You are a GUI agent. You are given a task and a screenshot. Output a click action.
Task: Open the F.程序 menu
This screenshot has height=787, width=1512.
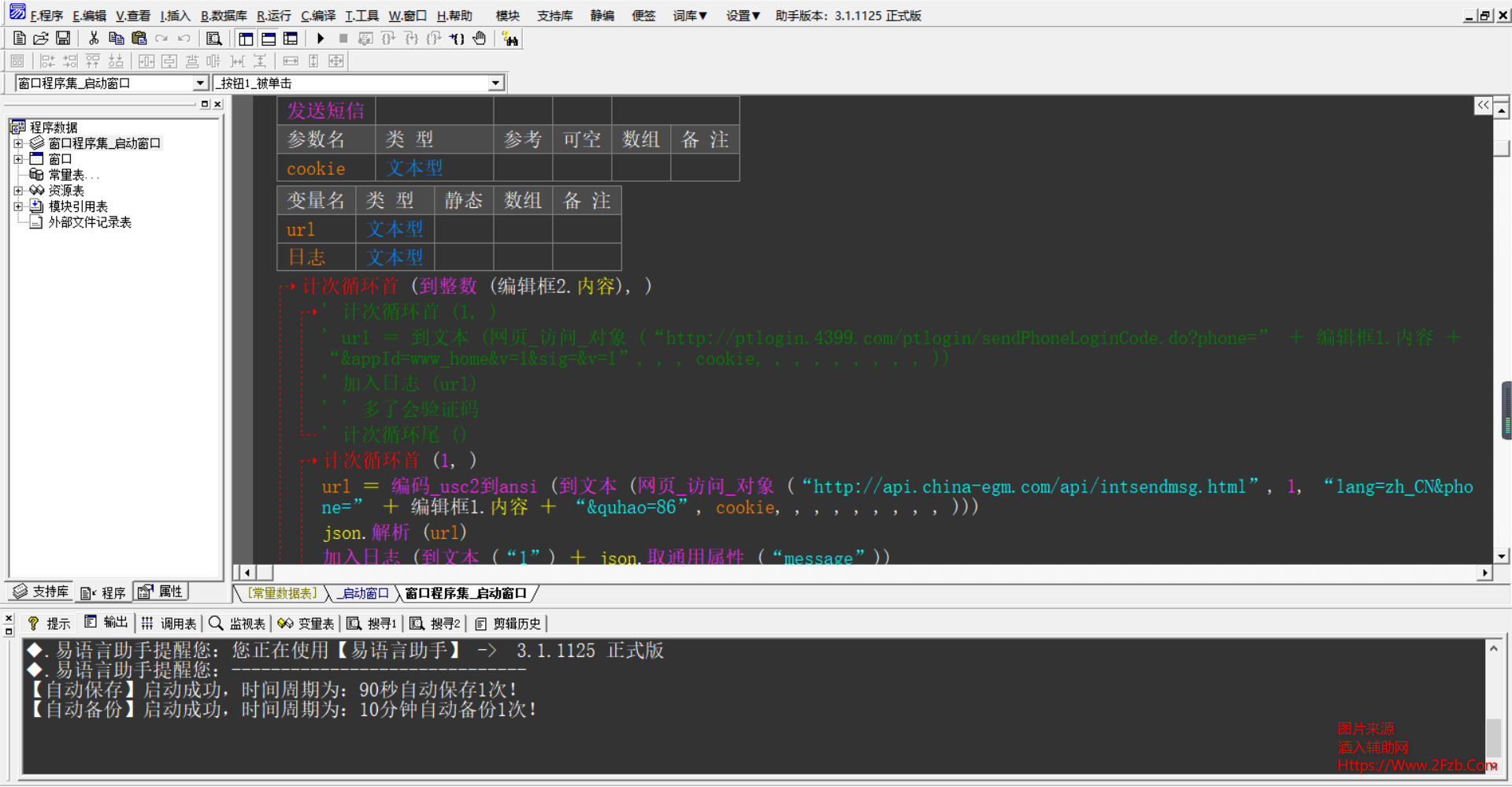pos(46,16)
